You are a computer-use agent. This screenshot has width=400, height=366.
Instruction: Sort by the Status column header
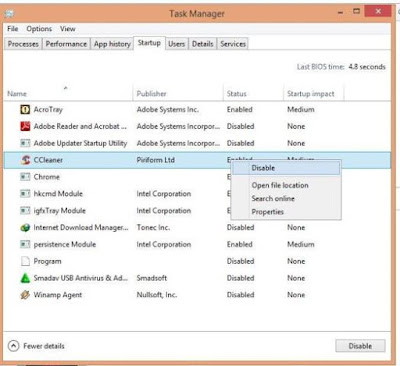253,93
